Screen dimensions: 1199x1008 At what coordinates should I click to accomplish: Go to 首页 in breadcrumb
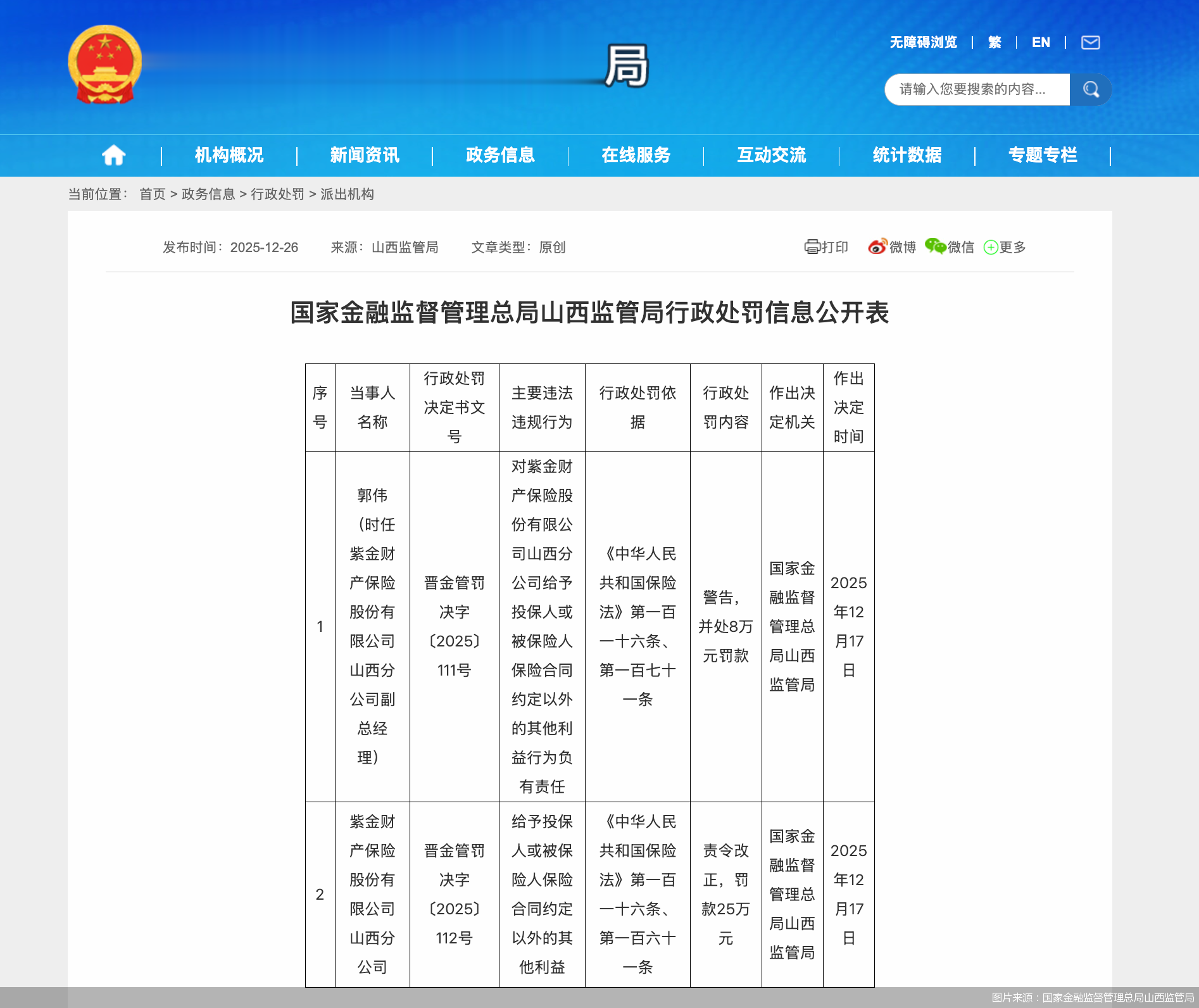click(x=153, y=194)
